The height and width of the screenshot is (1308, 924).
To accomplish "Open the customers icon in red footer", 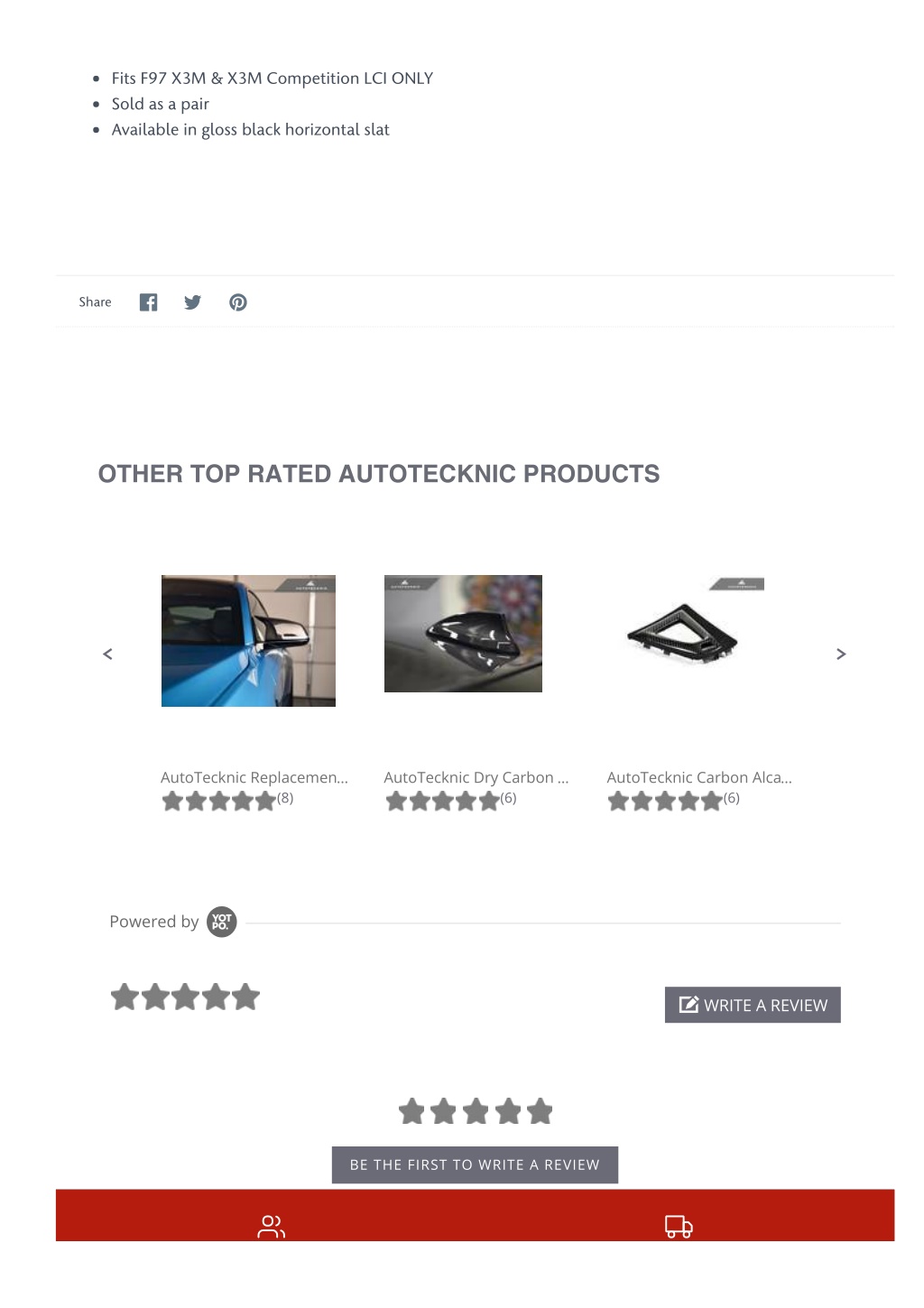I will 271,1226.
